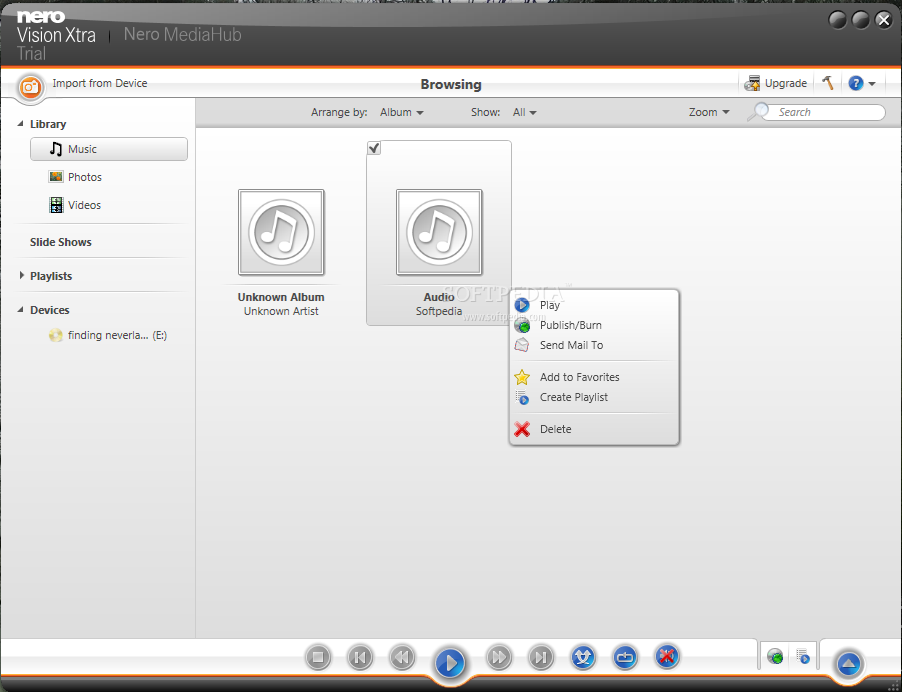Skip to the previous track
902x692 pixels.
click(360, 657)
